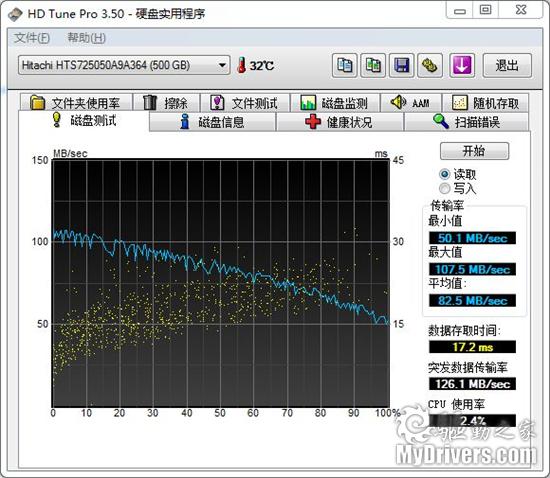Click the copy screenshot to clipboard icon
This screenshot has height=478, width=550.
pos(373,65)
